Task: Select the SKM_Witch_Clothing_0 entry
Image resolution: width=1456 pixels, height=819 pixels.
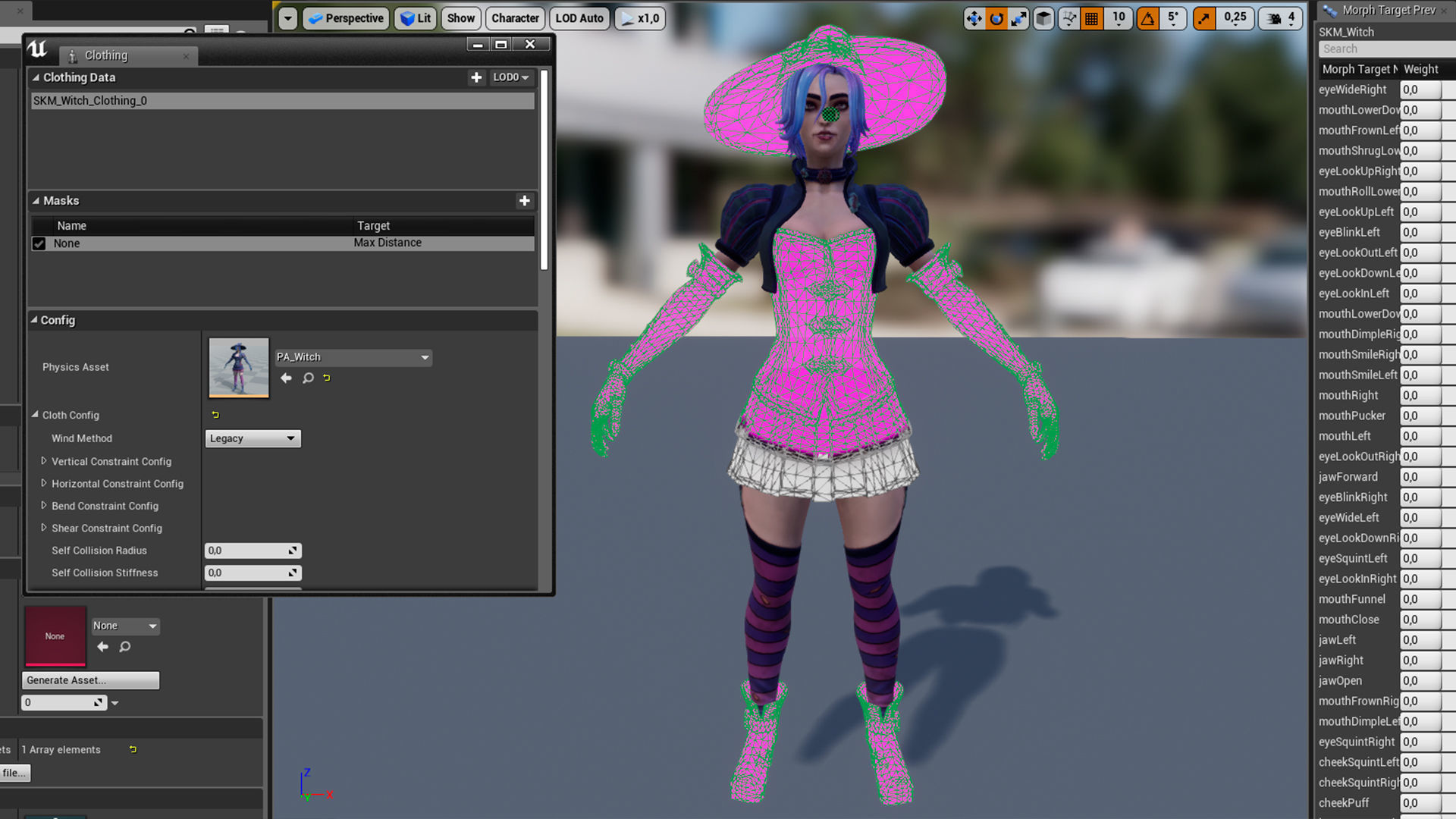Action: (282, 101)
